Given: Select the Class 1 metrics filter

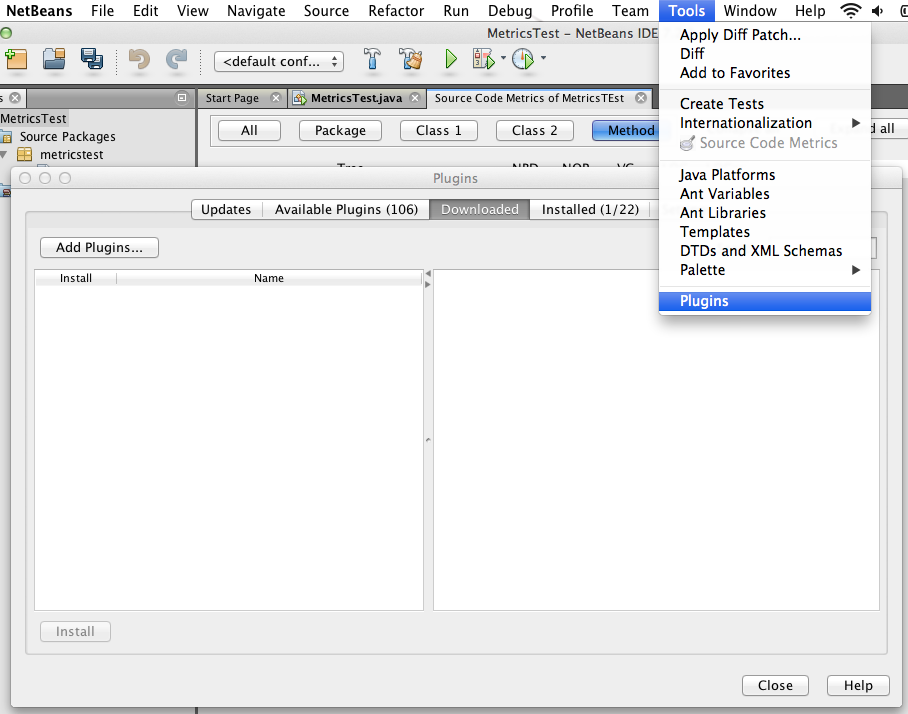Looking at the screenshot, I should pyautogui.click(x=438, y=130).
